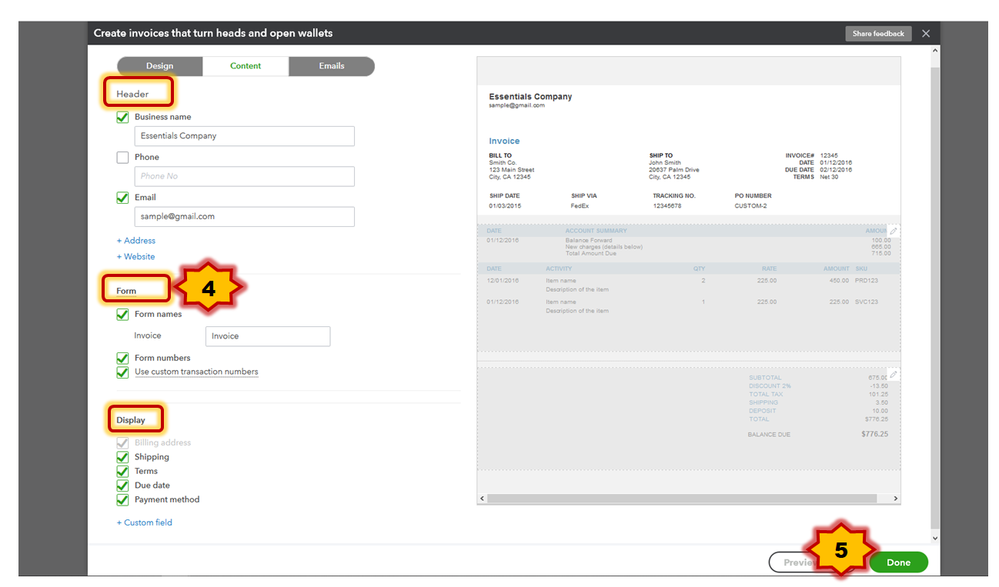
Task: Click the ACCOUNT SUMMARY header in preview
Action: pyautogui.click(x=596, y=231)
